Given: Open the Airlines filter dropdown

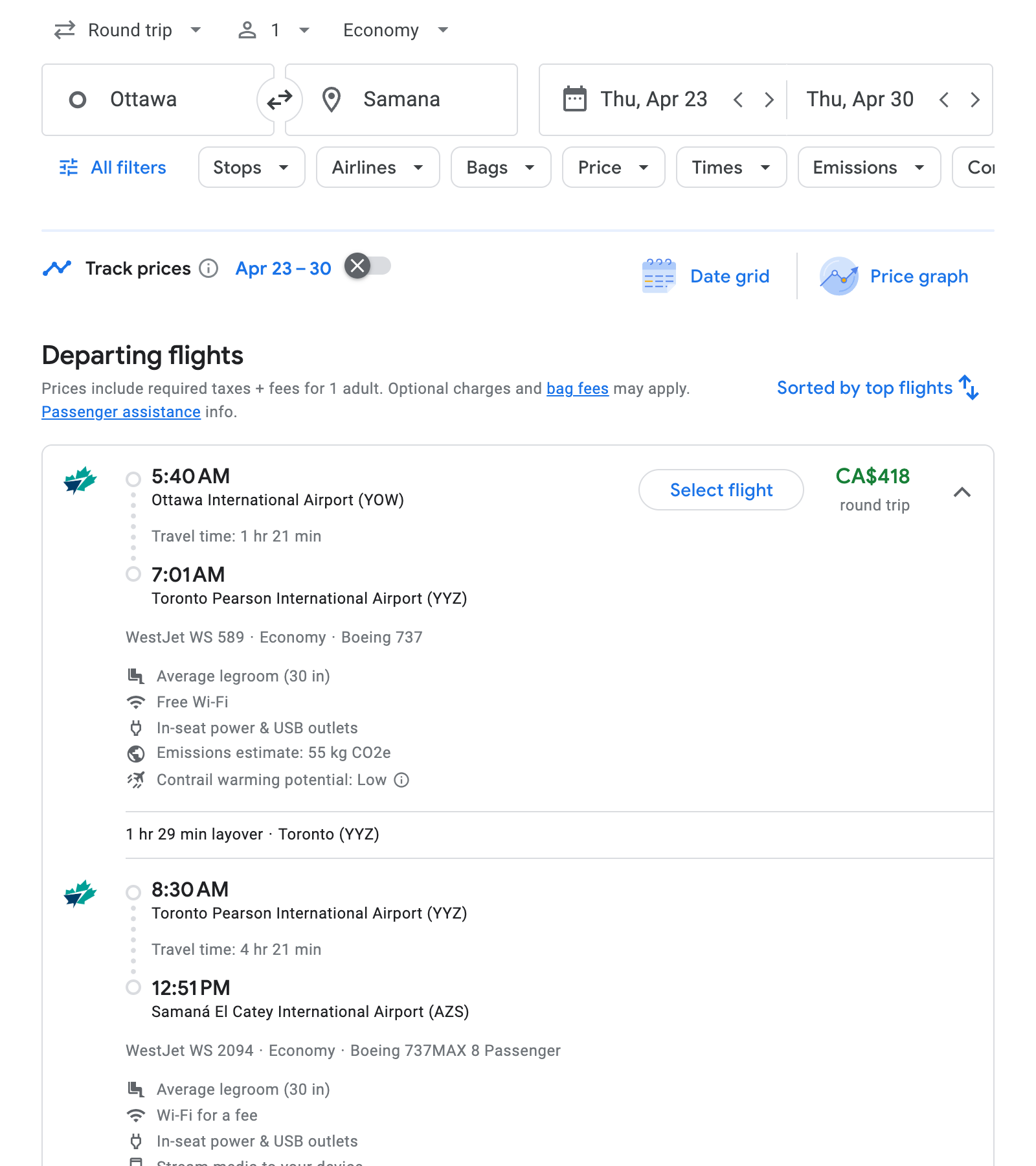Looking at the screenshot, I should pyautogui.click(x=377, y=167).
